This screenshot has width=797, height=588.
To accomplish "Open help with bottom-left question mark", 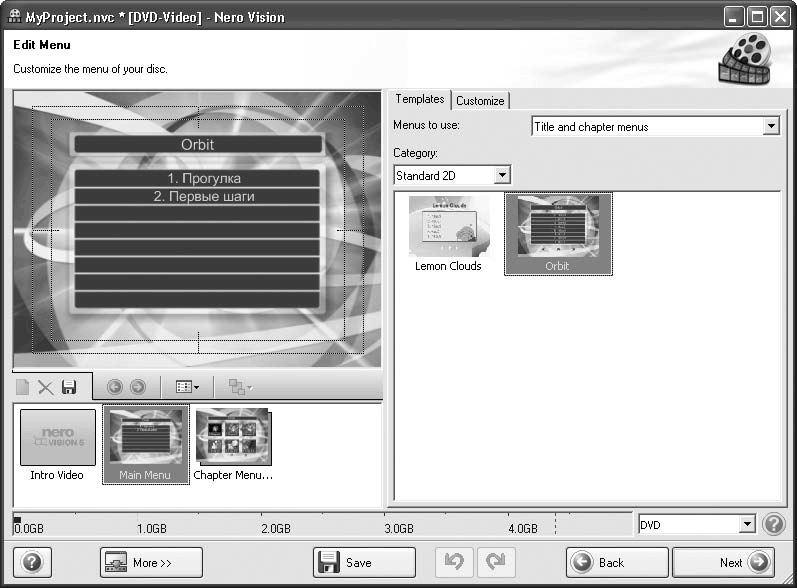I will (x=31, y=563).
